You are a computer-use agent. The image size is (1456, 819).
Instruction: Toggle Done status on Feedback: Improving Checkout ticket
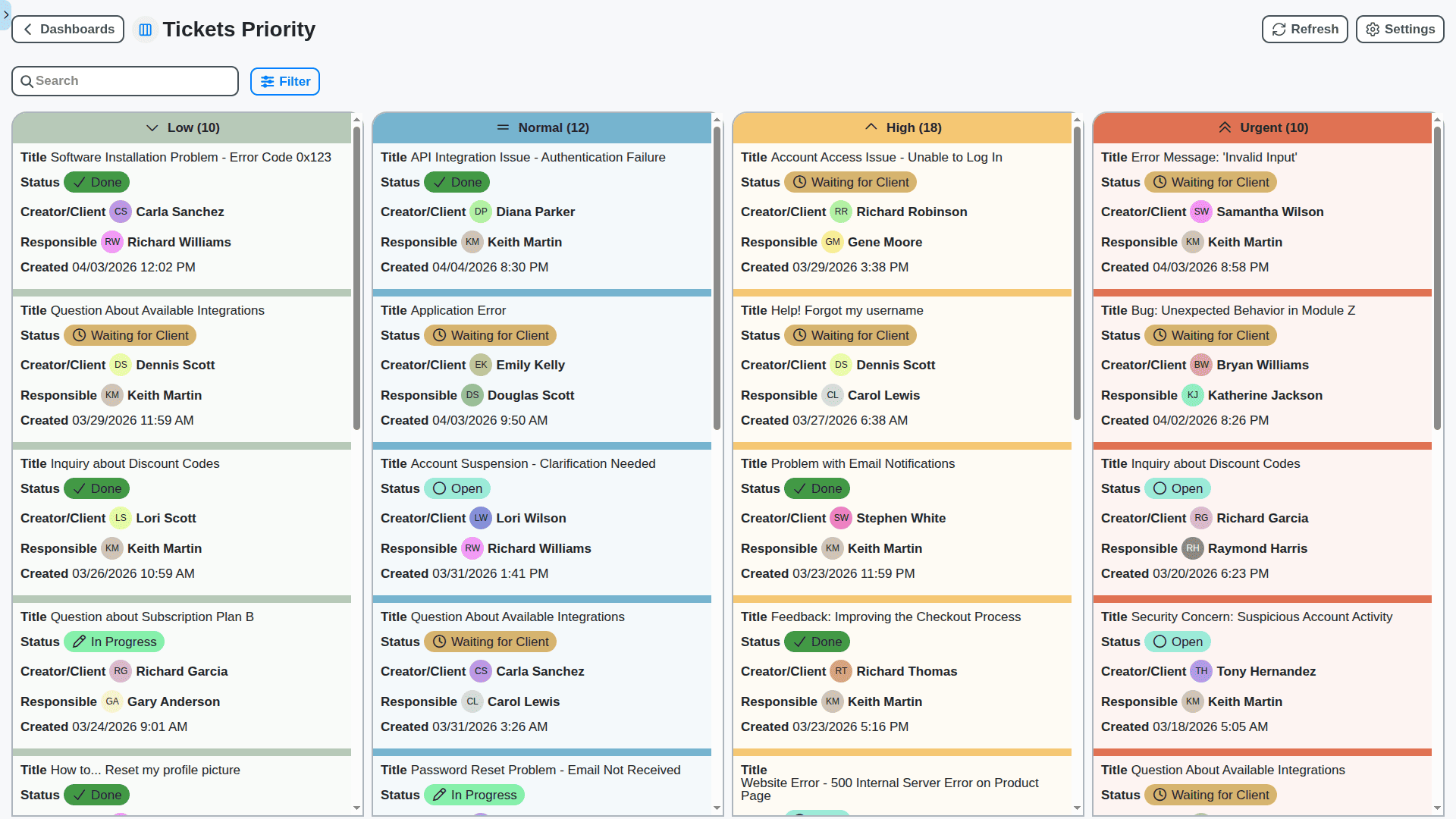pyautogui.click(x=817, y=642)
